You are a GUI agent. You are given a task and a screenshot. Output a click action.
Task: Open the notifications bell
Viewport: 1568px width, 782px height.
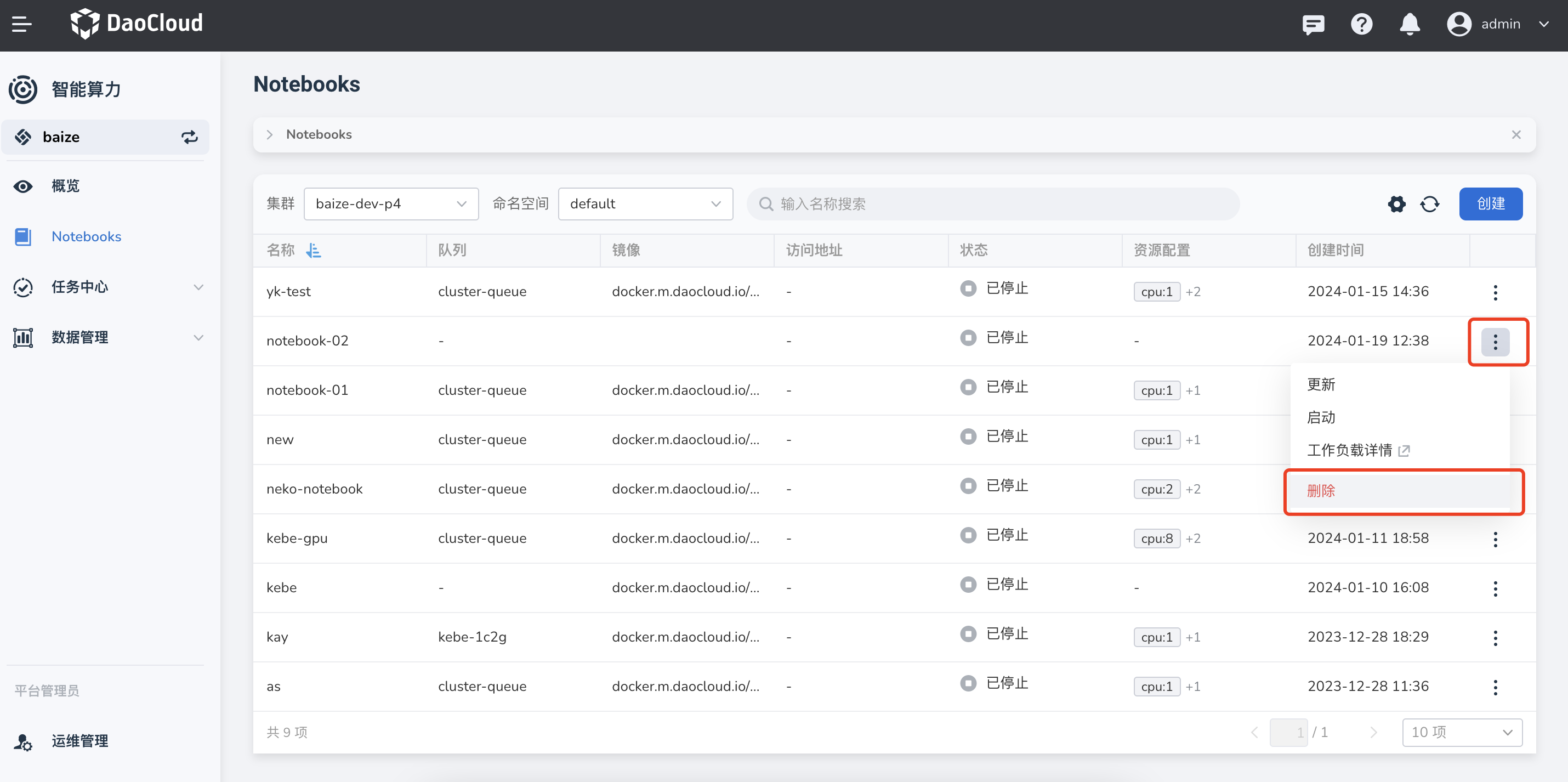coord(1409,24)
